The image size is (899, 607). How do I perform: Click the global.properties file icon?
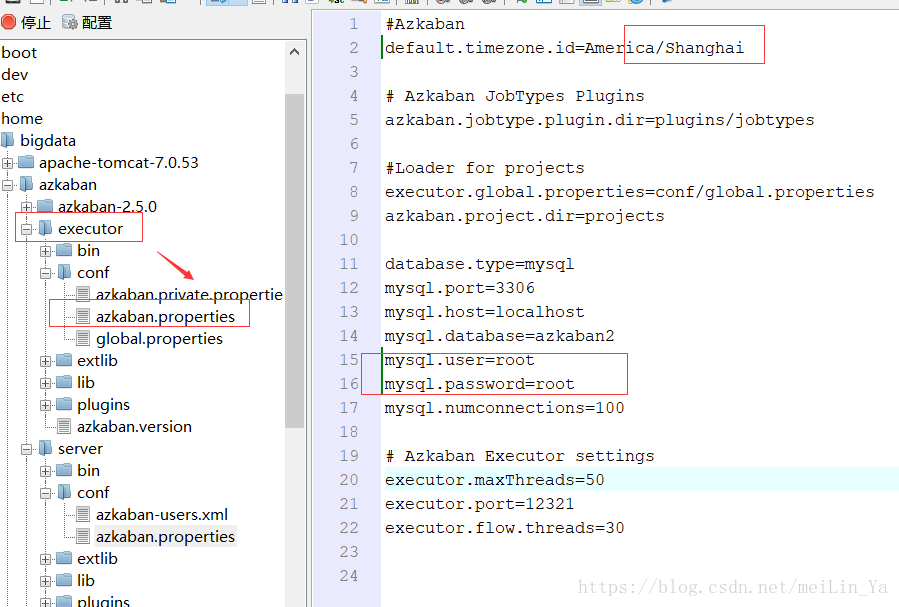coord(83,338)
